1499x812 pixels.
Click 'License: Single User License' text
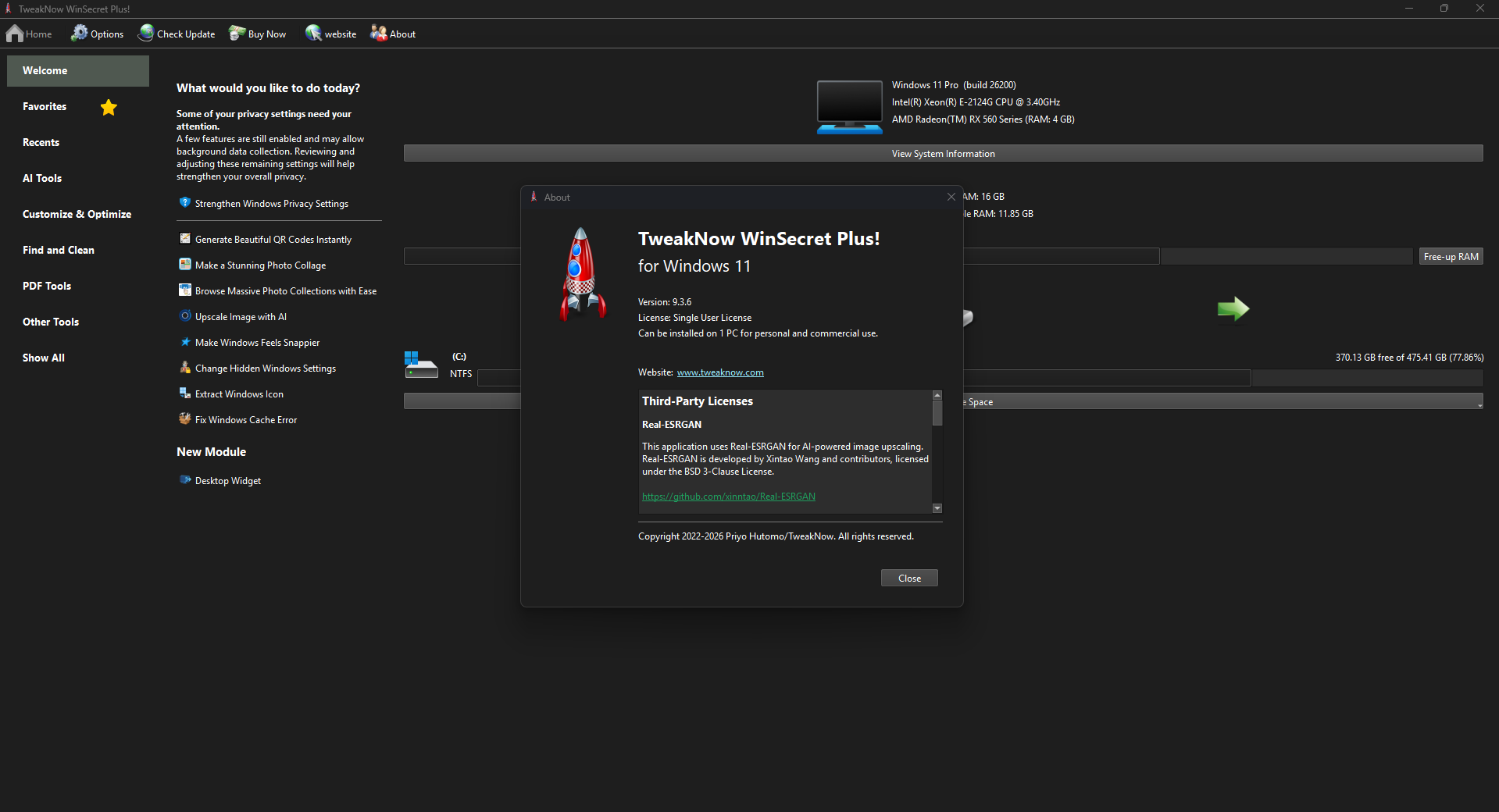tap(694, 318)
